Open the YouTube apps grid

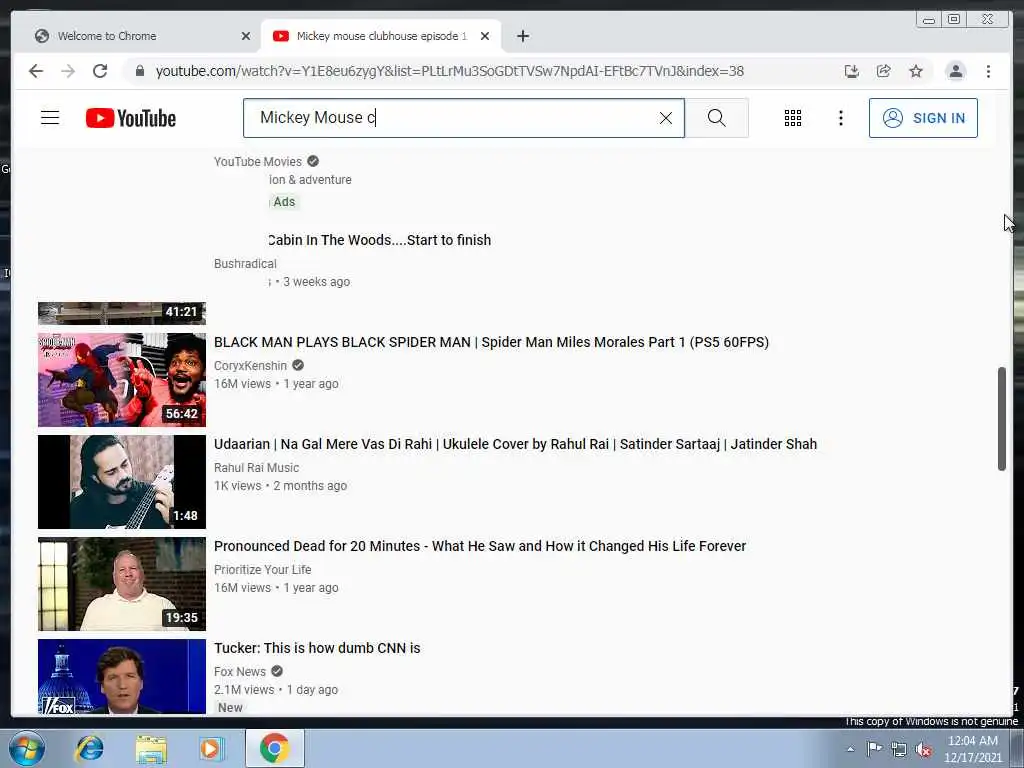[793, 118]
